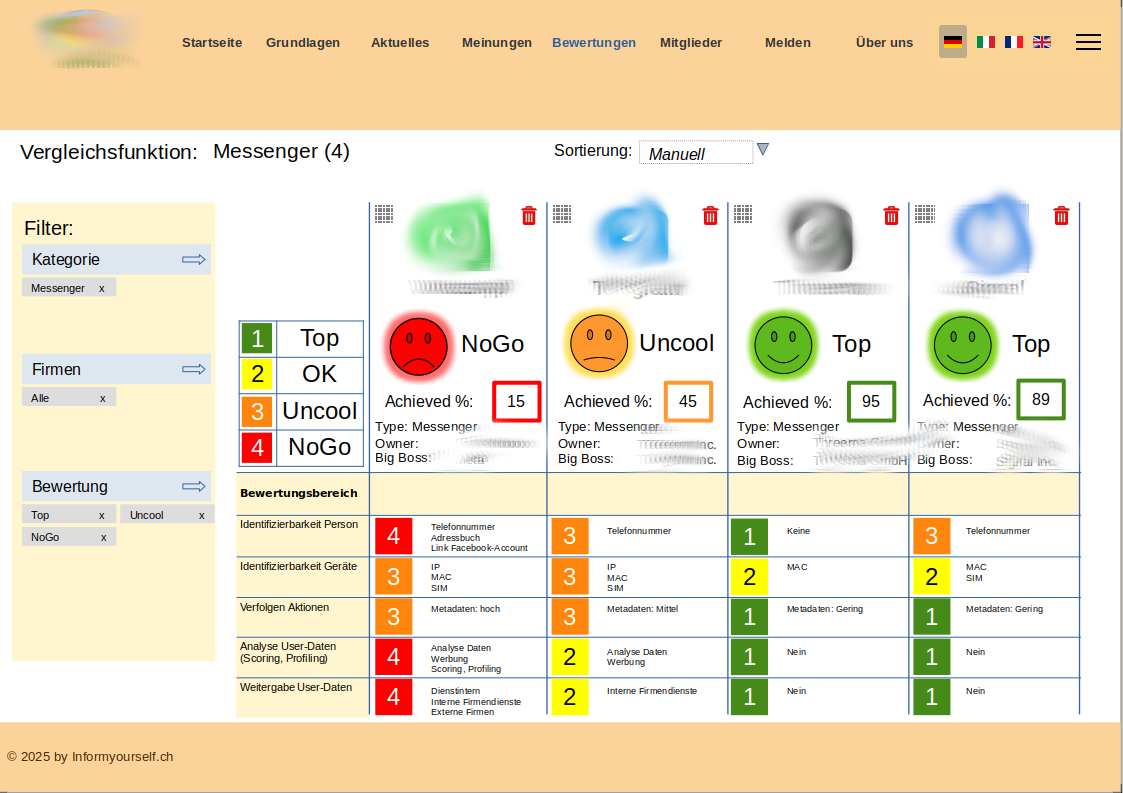Delete the messenger column with 89 percent score
Screen dimensions: 1123x793
point(1062,215)
